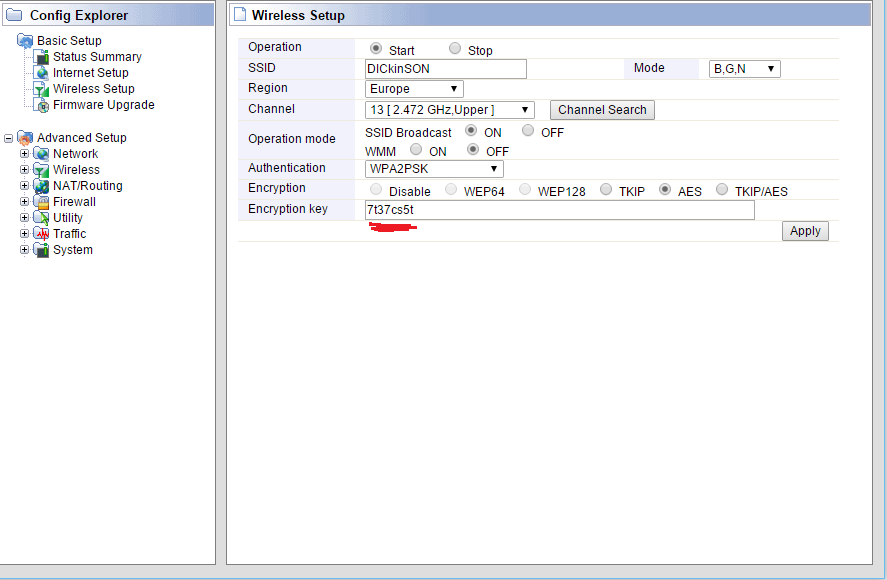Select the disabled Disable encryption option
The image size is (887, 580).
point(376,190)
